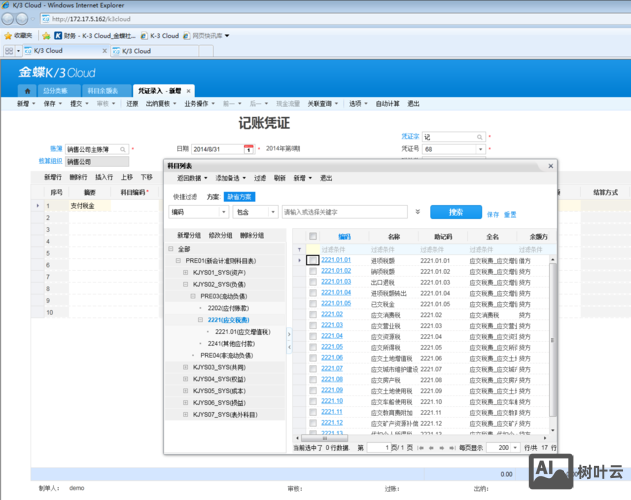Close the first K/3 Cloud browser tab

click(x=105, y=51)
